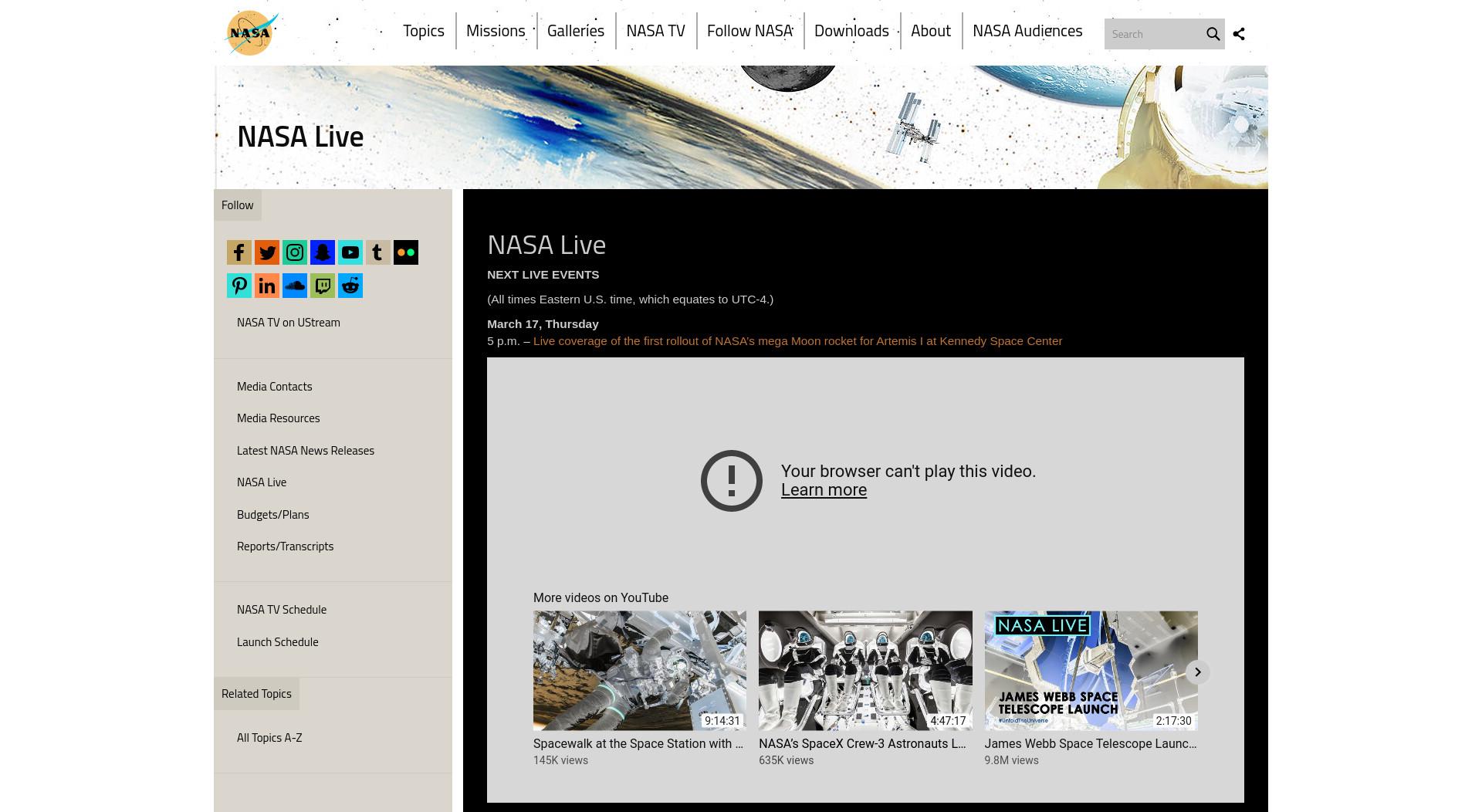Click the NASA Live banner heading
The image size is (1482, 812).
point(300,137)
